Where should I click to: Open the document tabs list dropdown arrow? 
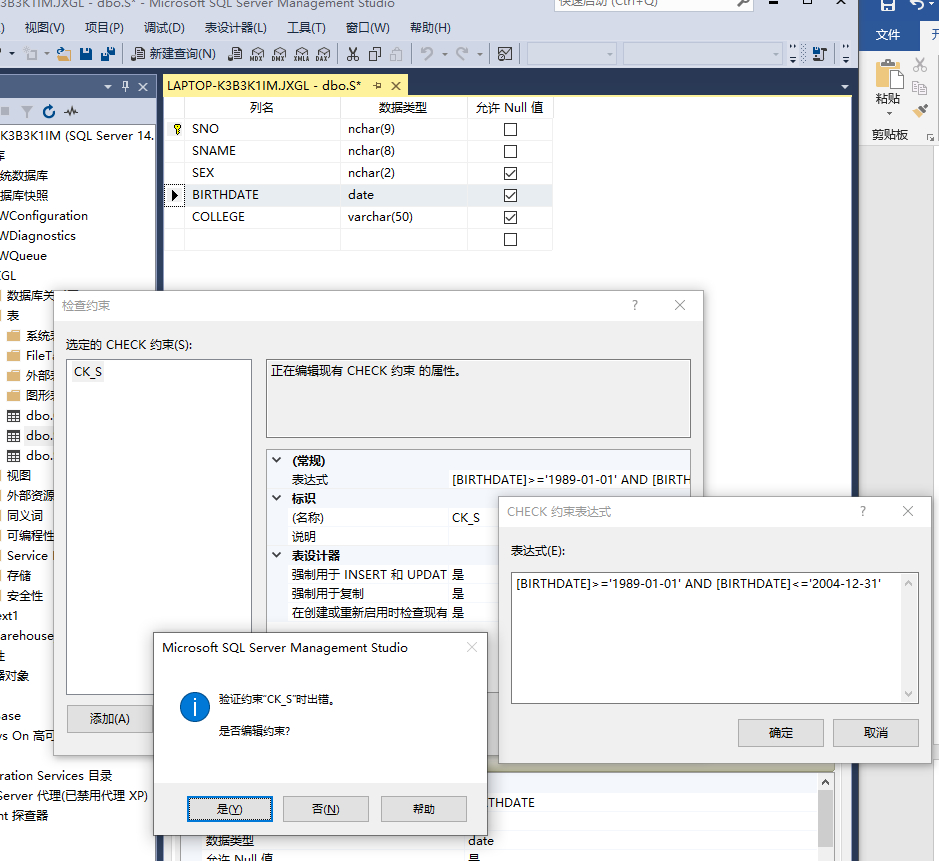845,87
